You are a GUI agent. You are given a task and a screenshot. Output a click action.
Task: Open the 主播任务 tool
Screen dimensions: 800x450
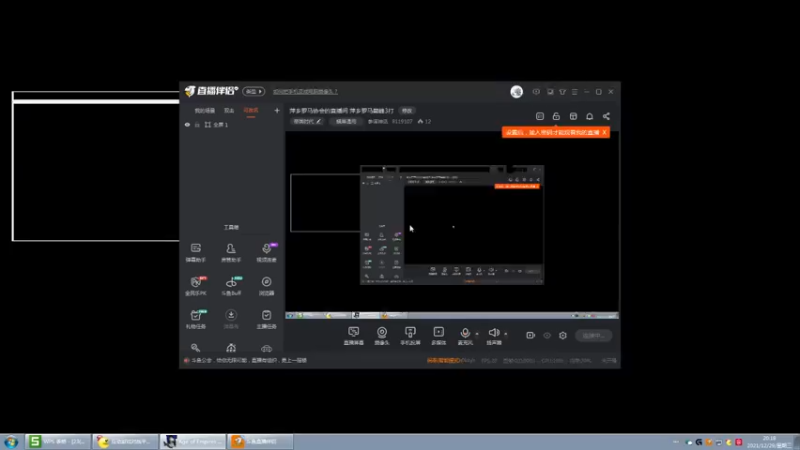(x=266, y=319)
